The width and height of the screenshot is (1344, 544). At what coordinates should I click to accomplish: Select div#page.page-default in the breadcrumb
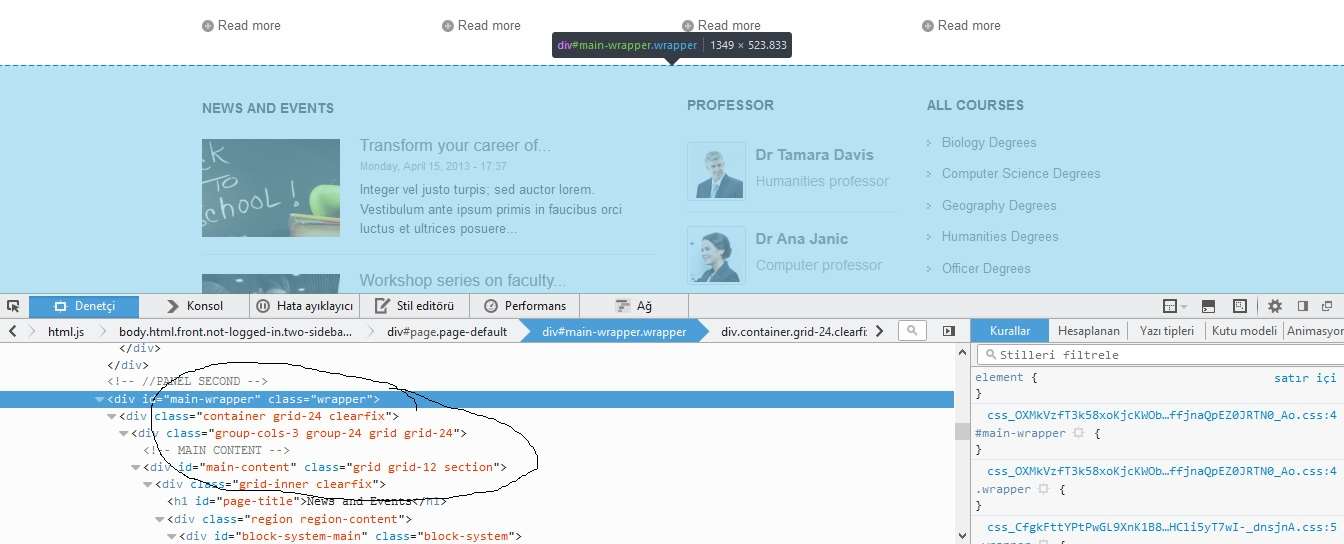click(x=446, y=331)
